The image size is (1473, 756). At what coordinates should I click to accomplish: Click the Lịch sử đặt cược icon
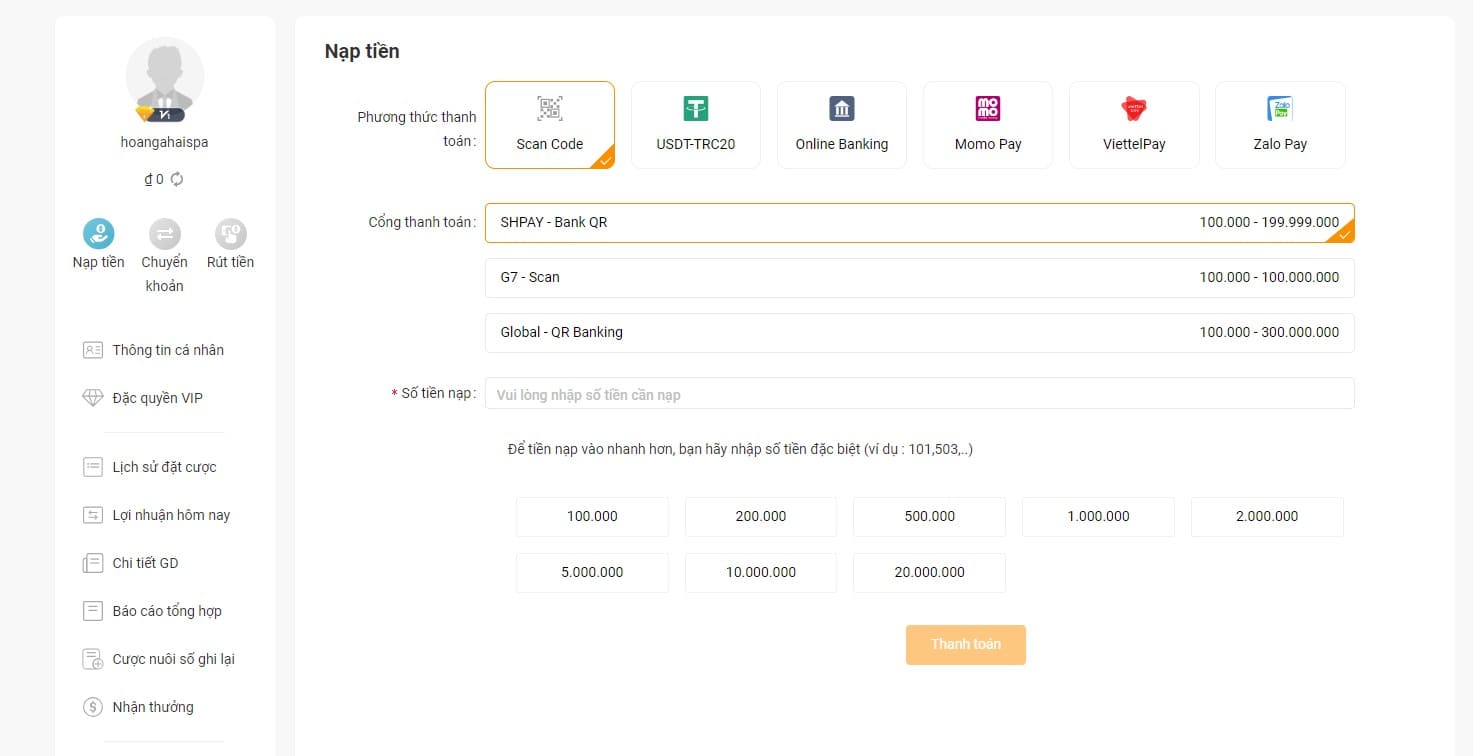[93, 467]
